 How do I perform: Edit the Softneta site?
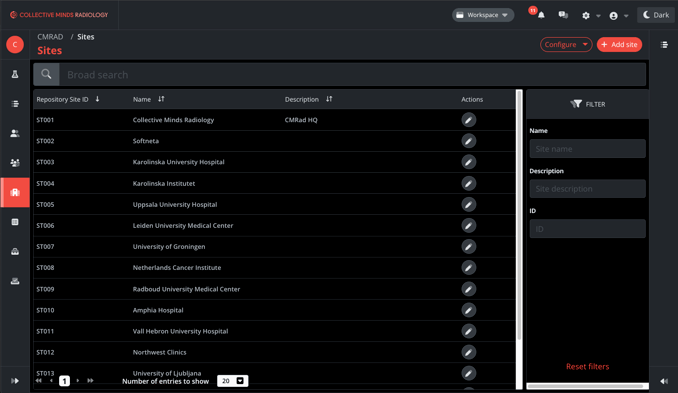click(468, 141)
